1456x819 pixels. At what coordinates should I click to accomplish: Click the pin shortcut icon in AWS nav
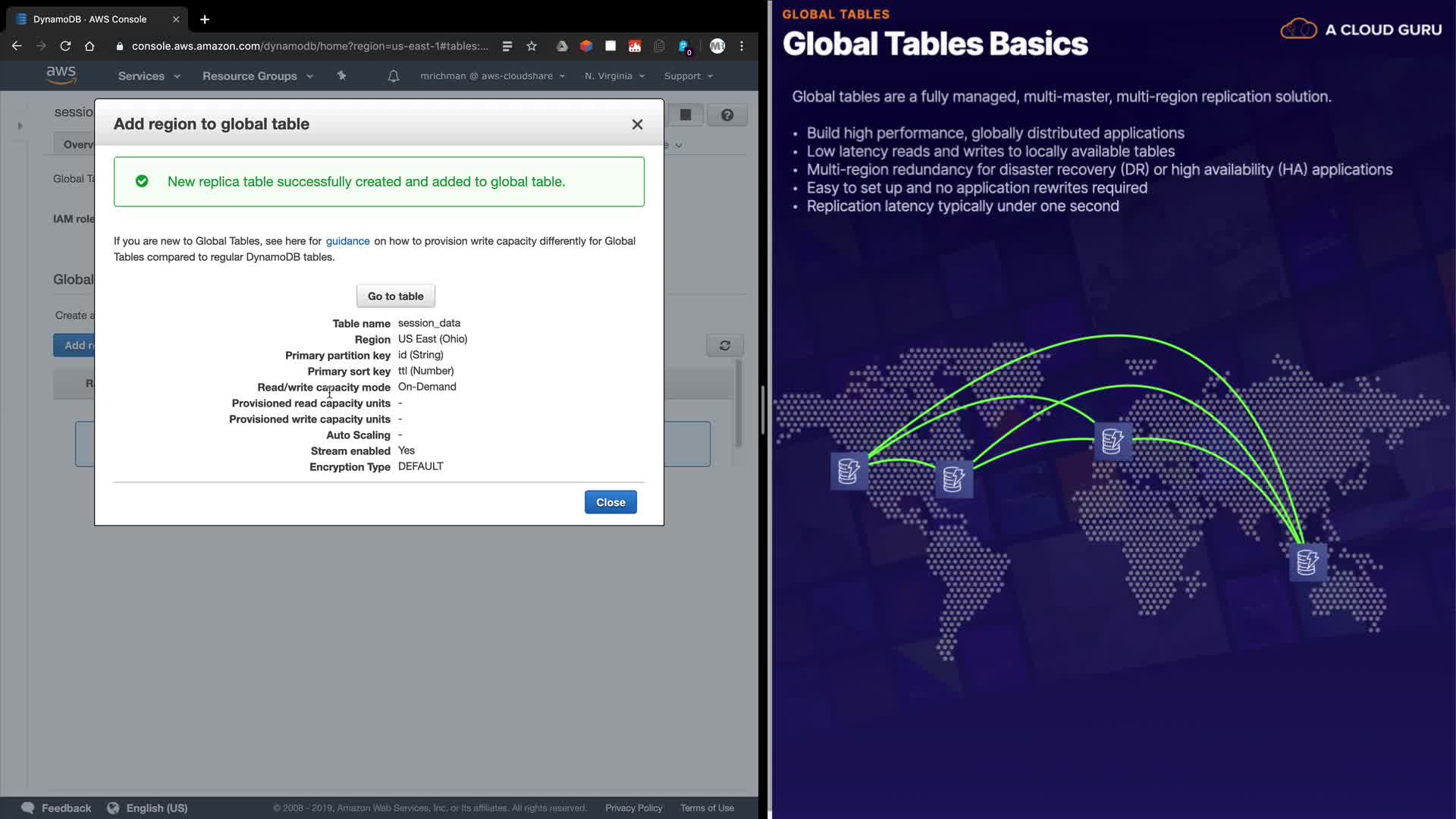[341, 76]
